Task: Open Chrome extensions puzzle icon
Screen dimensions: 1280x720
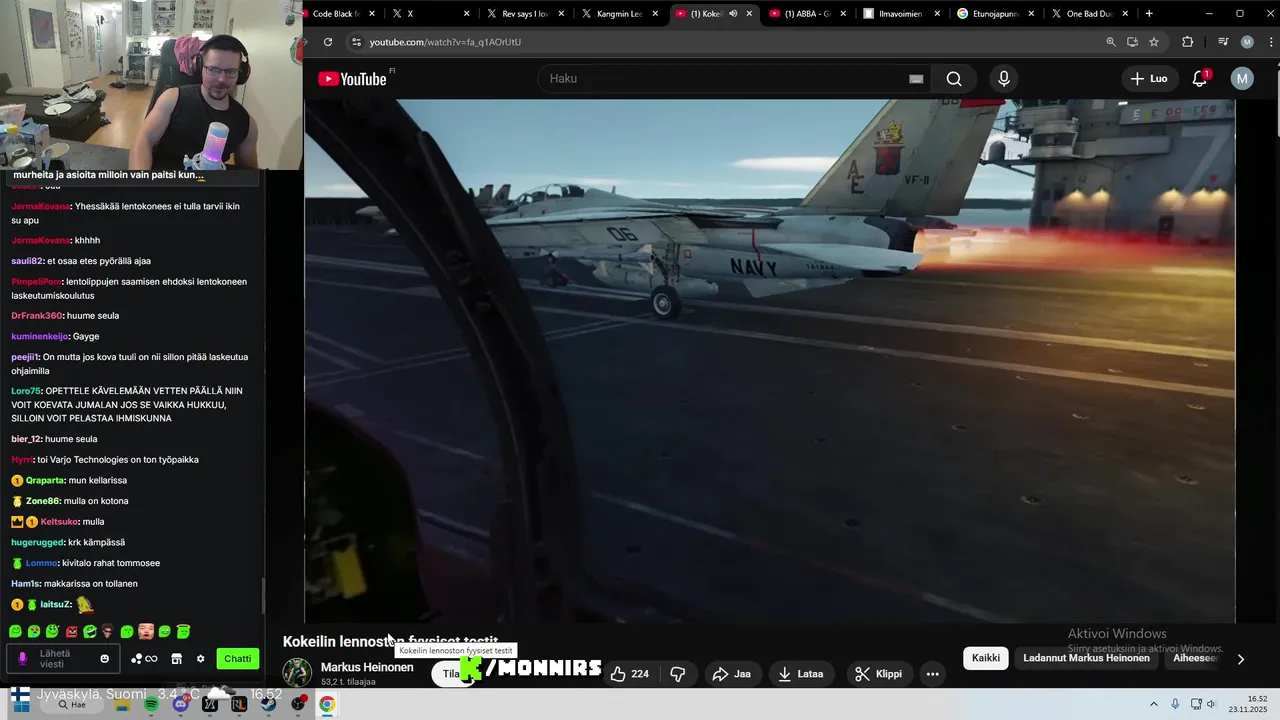Action: pyautogui.click(x=1188, y=42)
